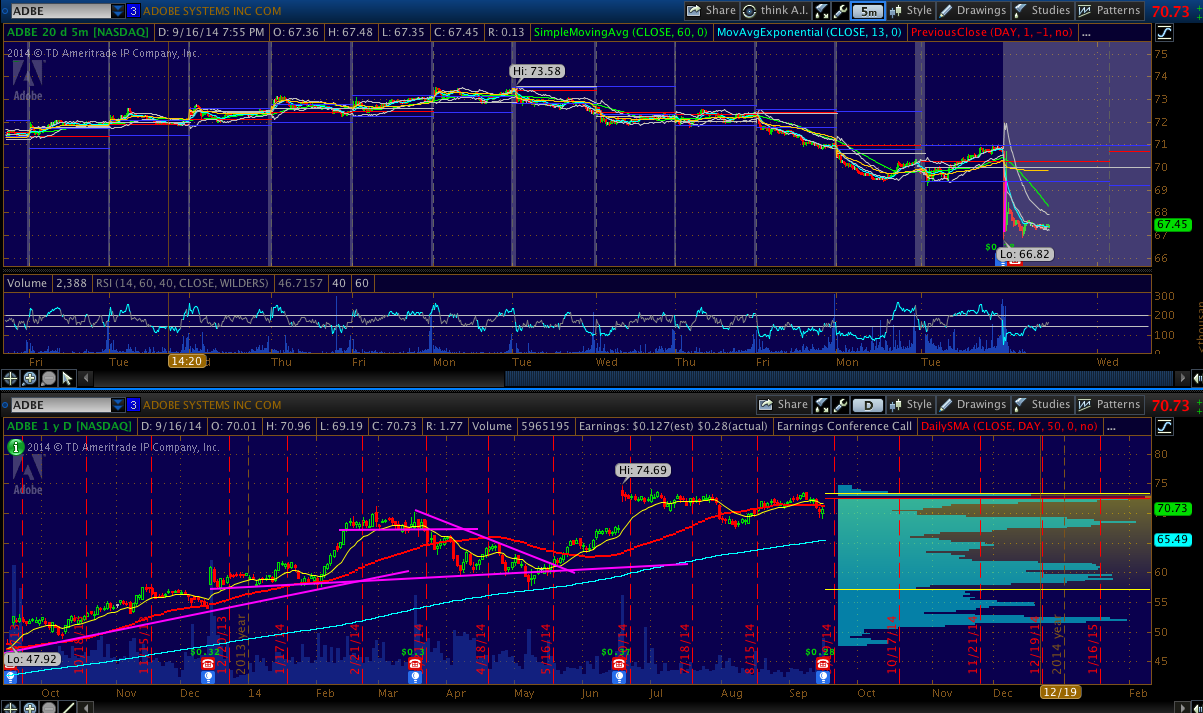Open chart settings wrench in lower toolbar
The image size is (1203, 713).
(x=841, y=405)
